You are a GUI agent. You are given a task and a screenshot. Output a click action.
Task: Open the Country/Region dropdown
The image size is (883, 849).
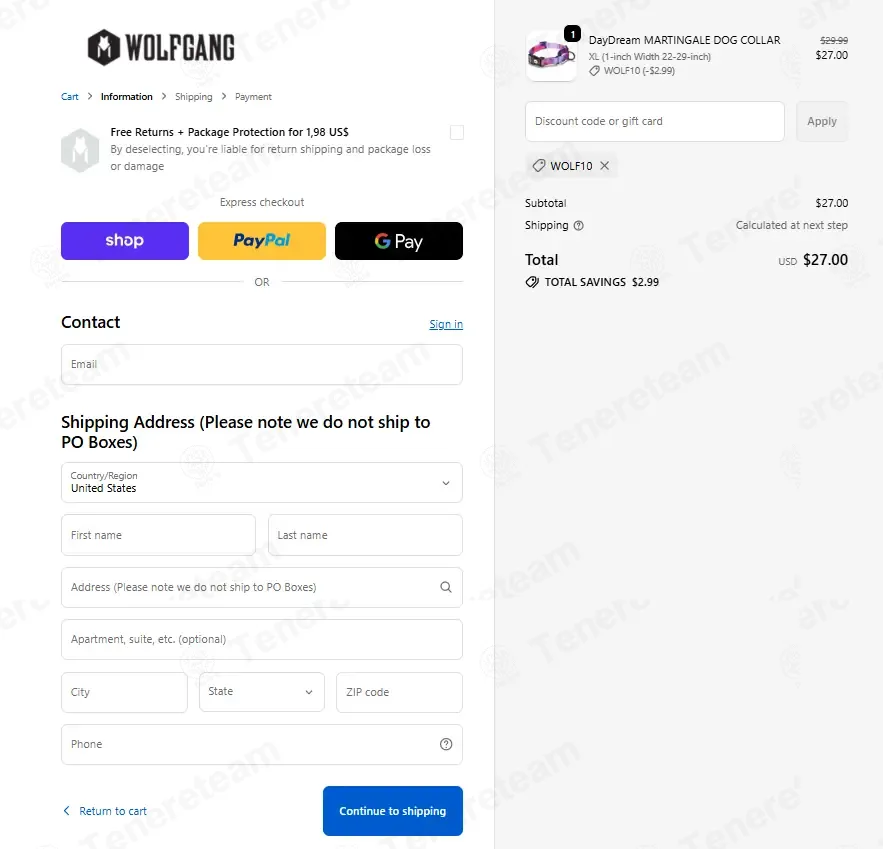click(262, 482)
